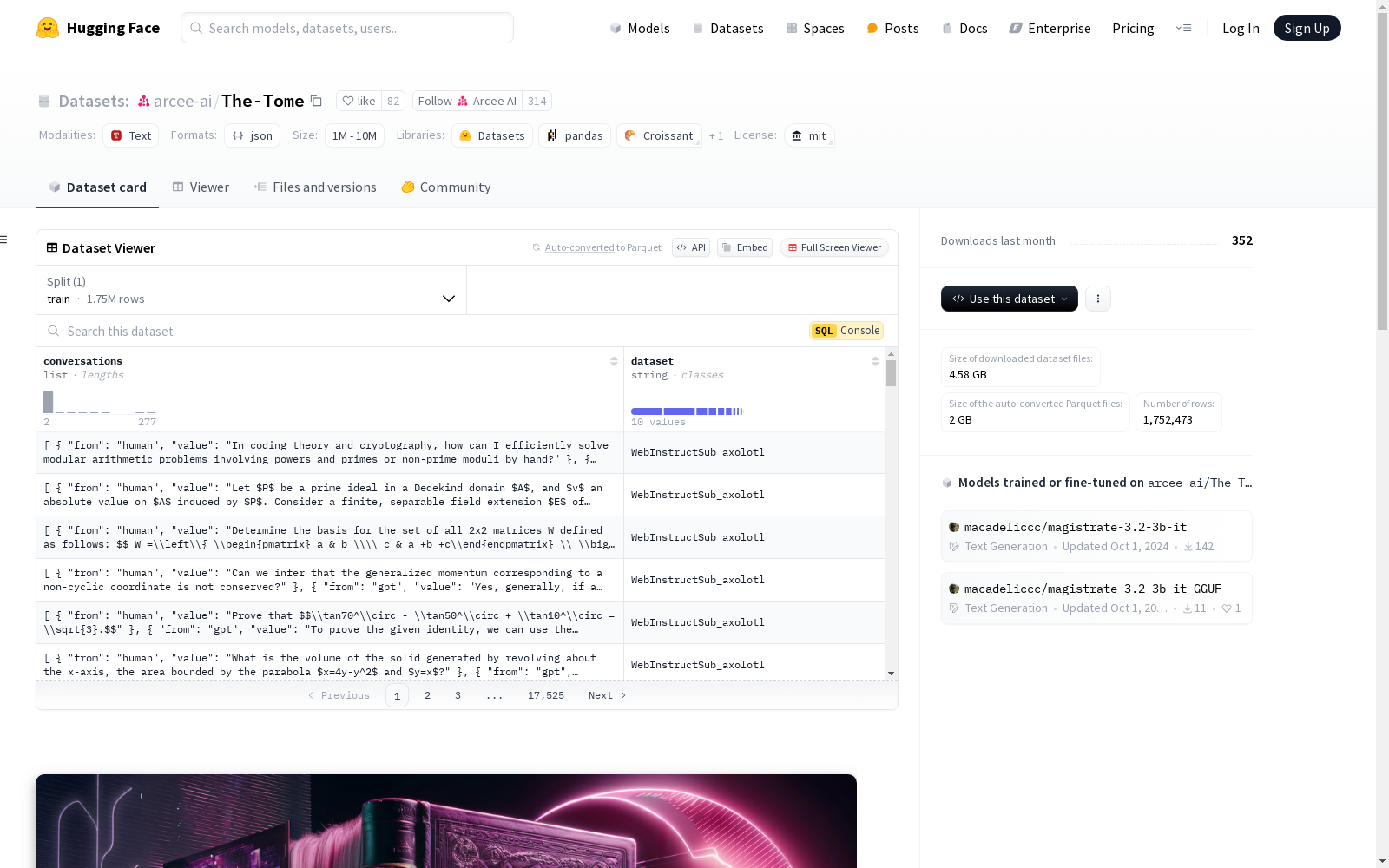The image size is (1389, 868).
Task: Select the pandas library tag
Action: 575,135
